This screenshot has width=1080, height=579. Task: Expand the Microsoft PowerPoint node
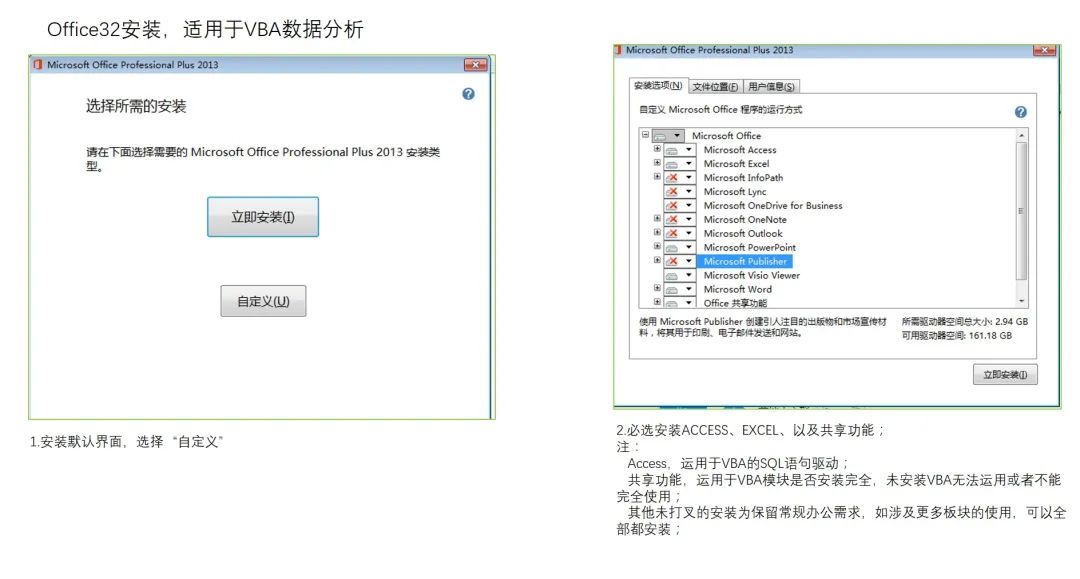(x=657, y=246)
